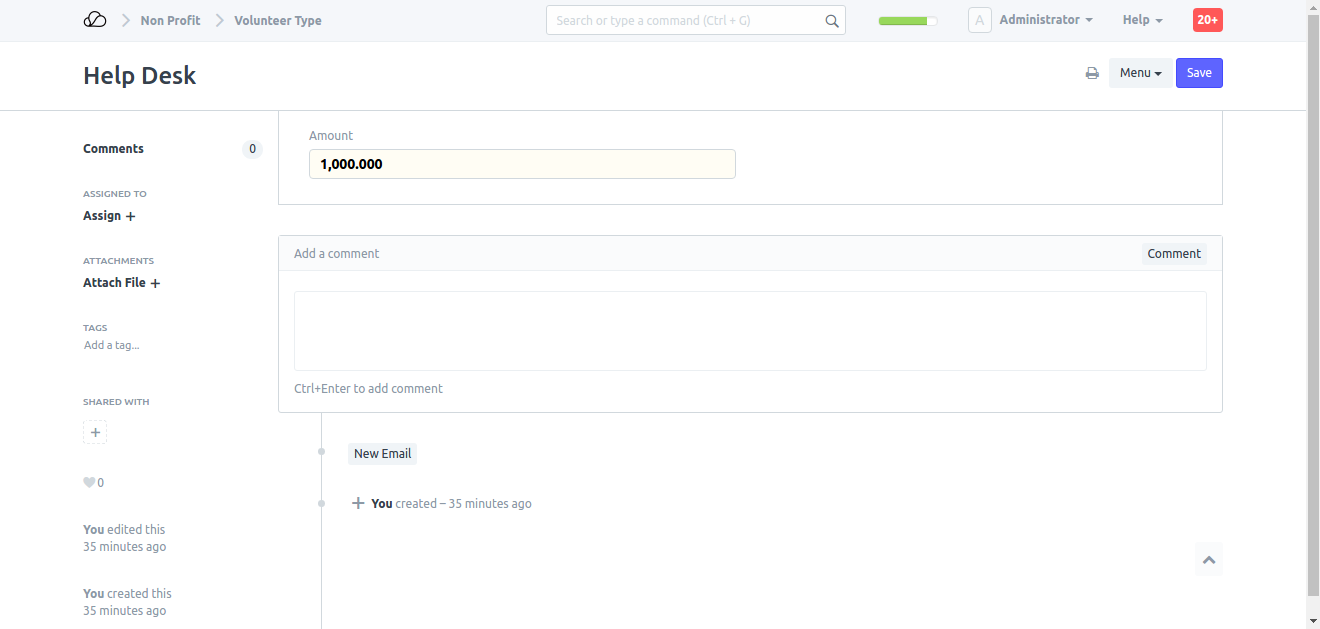Open the Help dropdown menu
The image size is (1320, 629).
pyautogui.click(x=1142, y=20)
